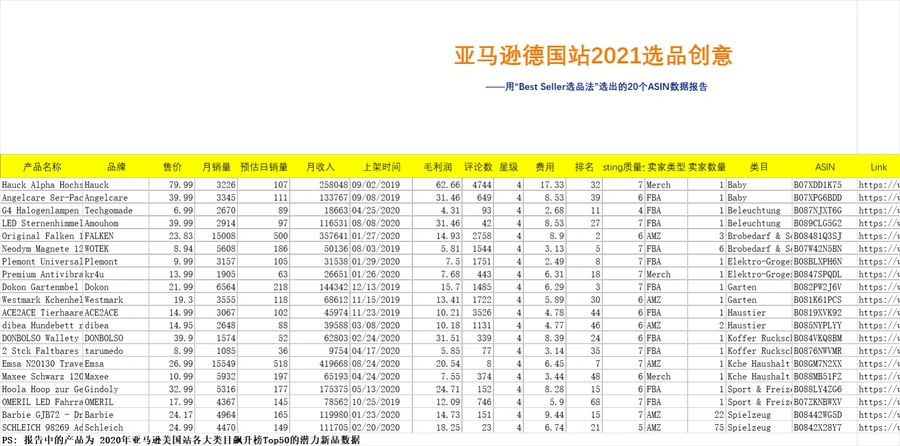
Task: Select the OMERIL brand cell
Action: 116,402
